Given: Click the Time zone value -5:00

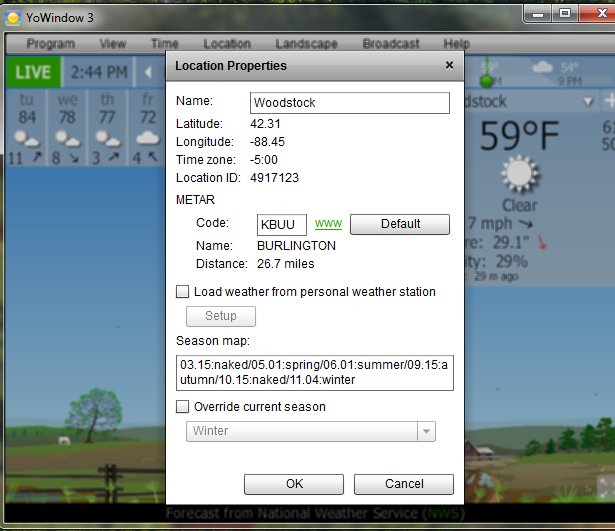Looking at the screenshot, I should point(264,160).
